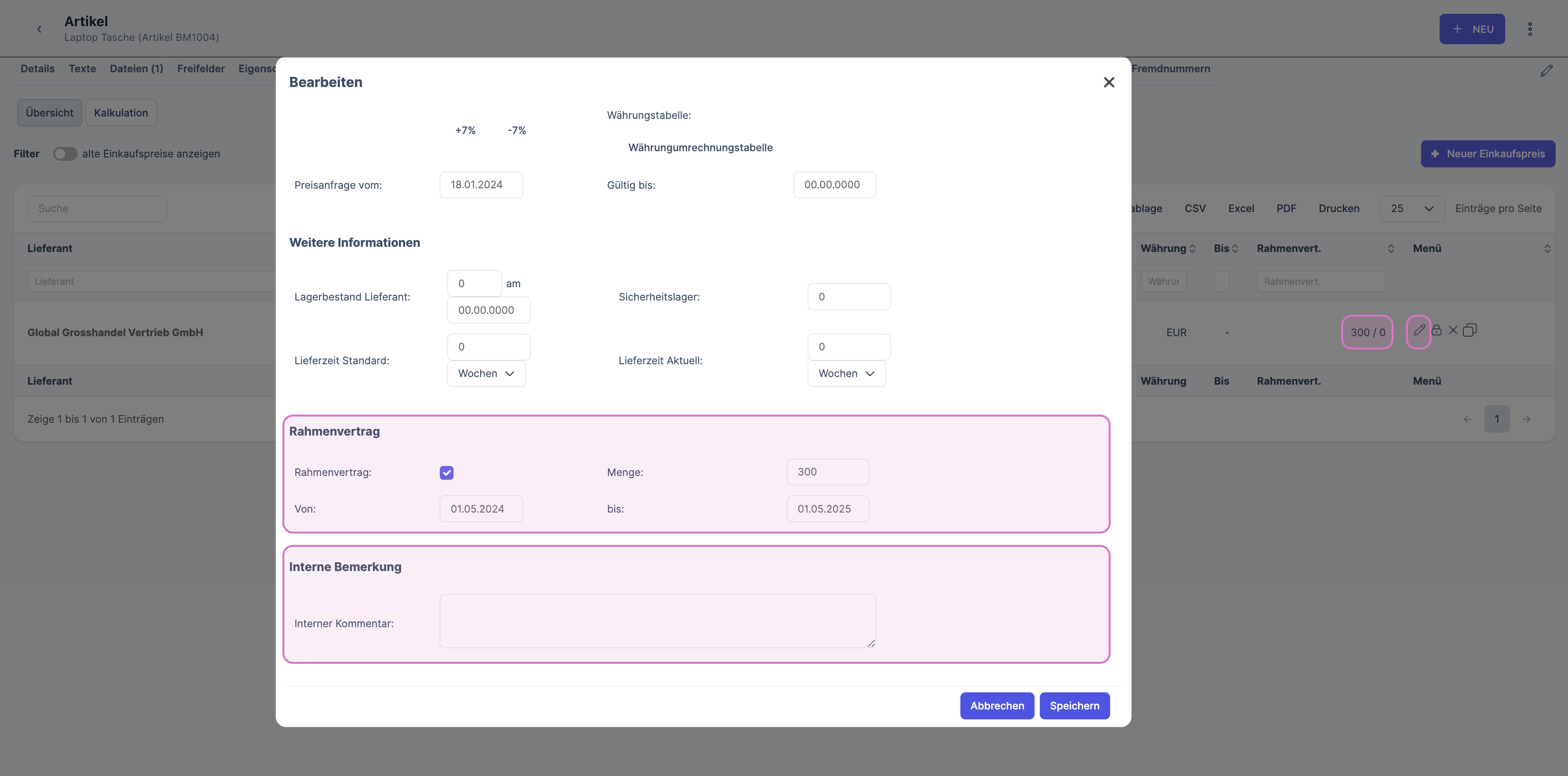Open the three-dot menu at top right
1568x776 pixels.
1529,29
